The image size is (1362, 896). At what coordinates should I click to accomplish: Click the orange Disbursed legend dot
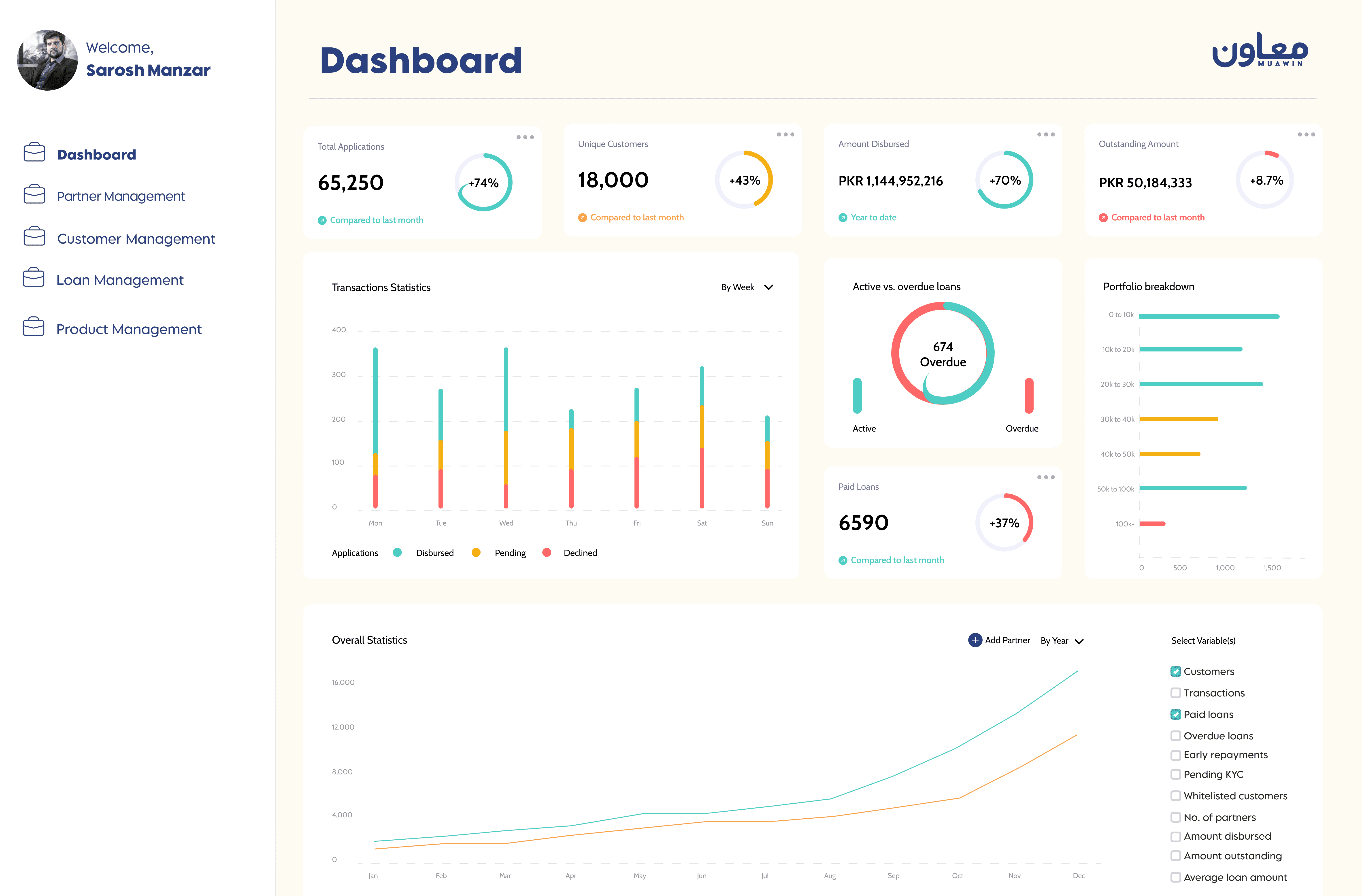(x=476, y=553)
